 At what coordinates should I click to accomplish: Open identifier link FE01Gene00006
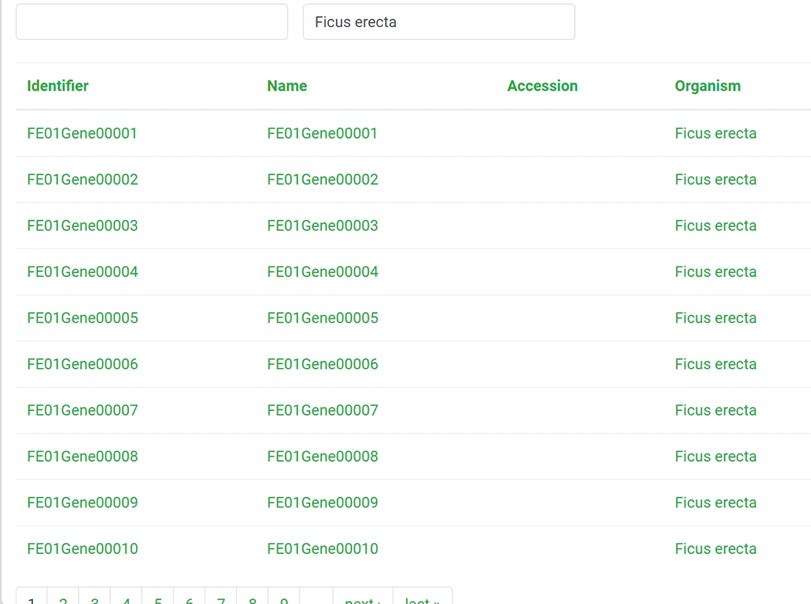[82, 364]
